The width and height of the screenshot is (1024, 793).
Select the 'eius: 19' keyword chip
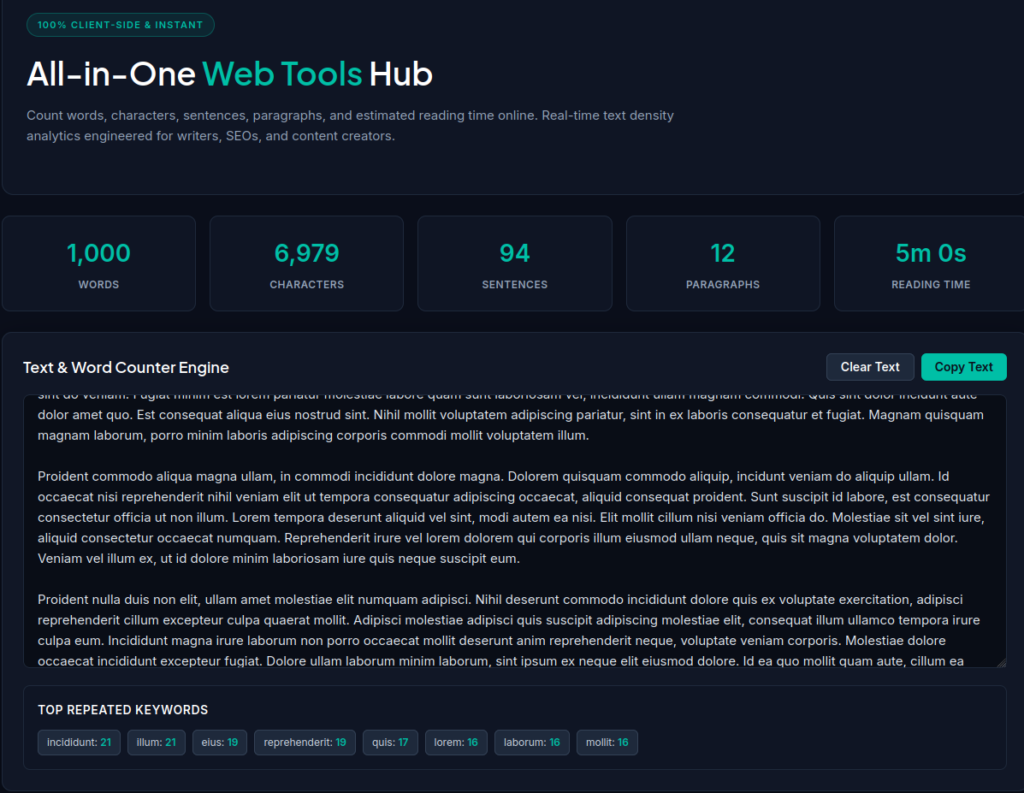[219, 742]
